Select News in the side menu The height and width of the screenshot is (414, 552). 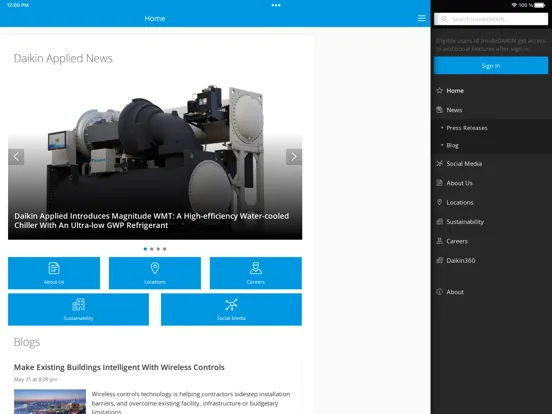point(454,110)
